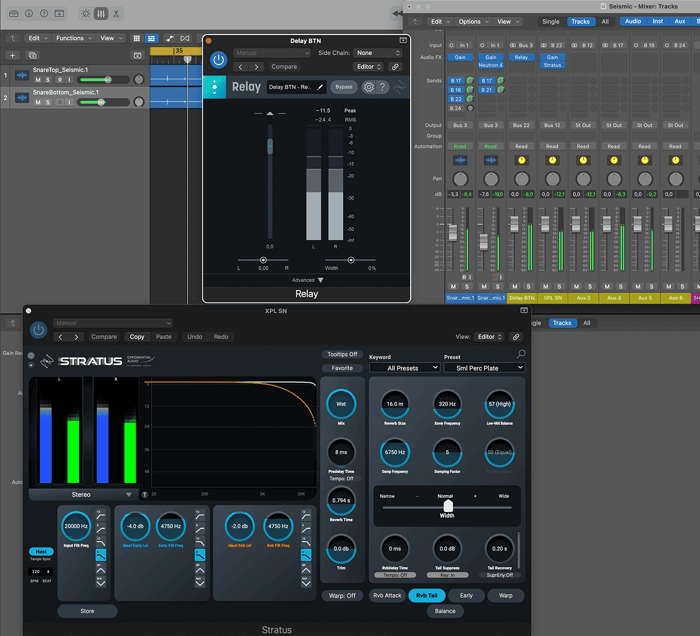Click the yellow knob icon on Delay BTN channel

(521, 160)
